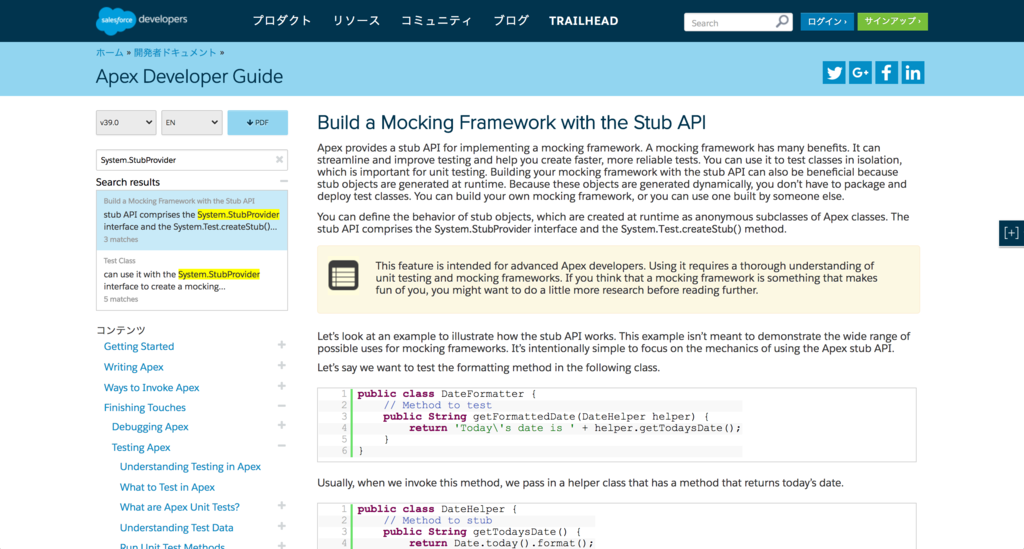
Task: Expand What are Apex Unit Tests
Action: click(281, 505)
